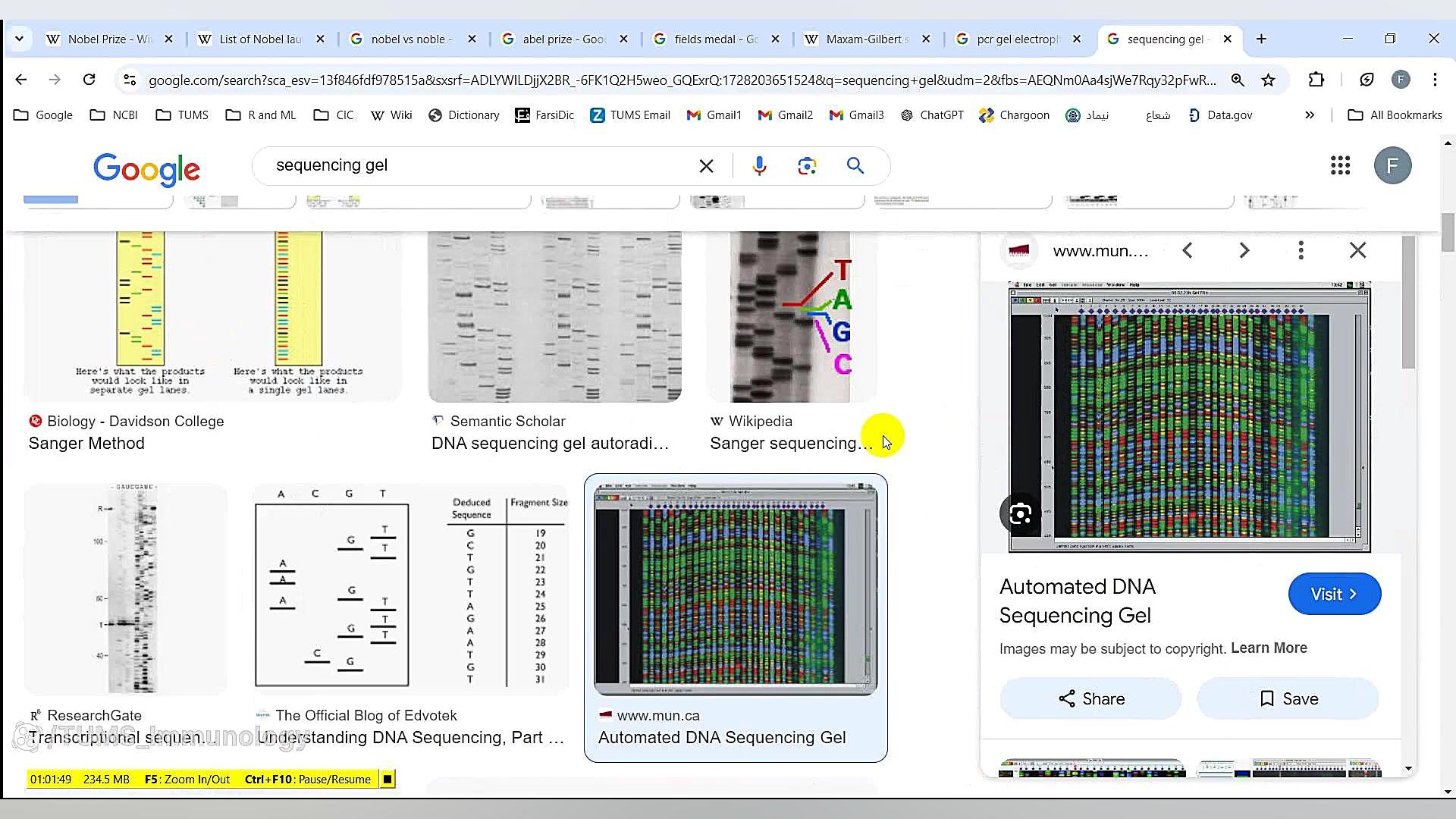Viewport: 1456px width, 819px height.
Task: Click the voice search microphone icon
Action: 759,165
